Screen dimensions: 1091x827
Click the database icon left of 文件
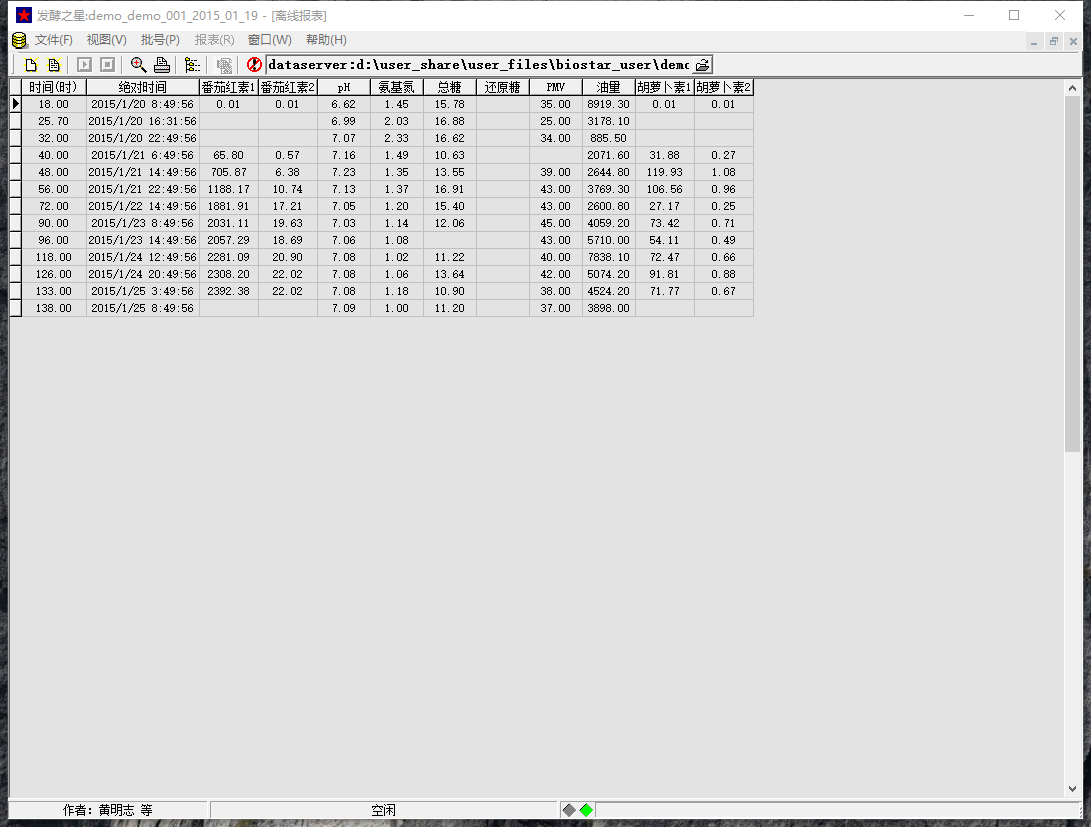click(19, 40)
